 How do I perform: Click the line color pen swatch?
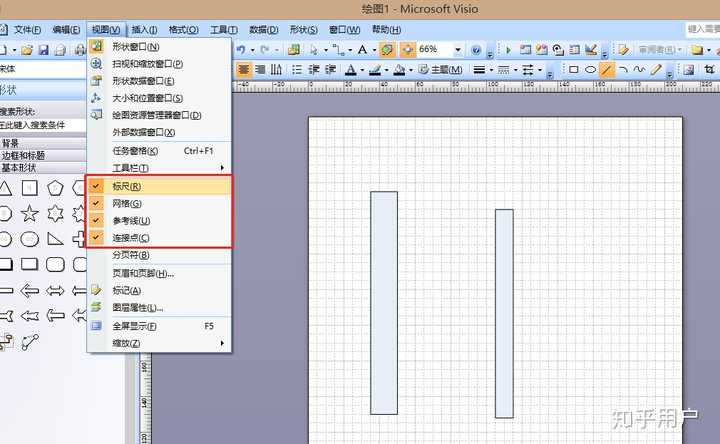click(375, 70)
